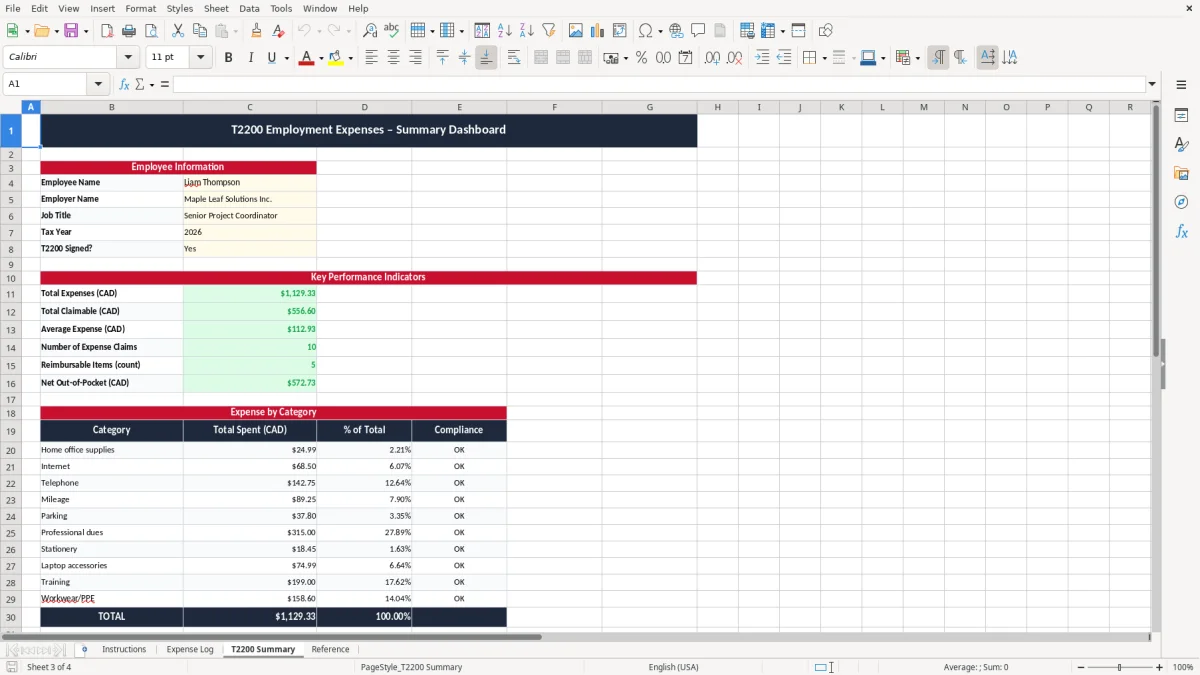Apply yellow background color swatch

(336, 58)
